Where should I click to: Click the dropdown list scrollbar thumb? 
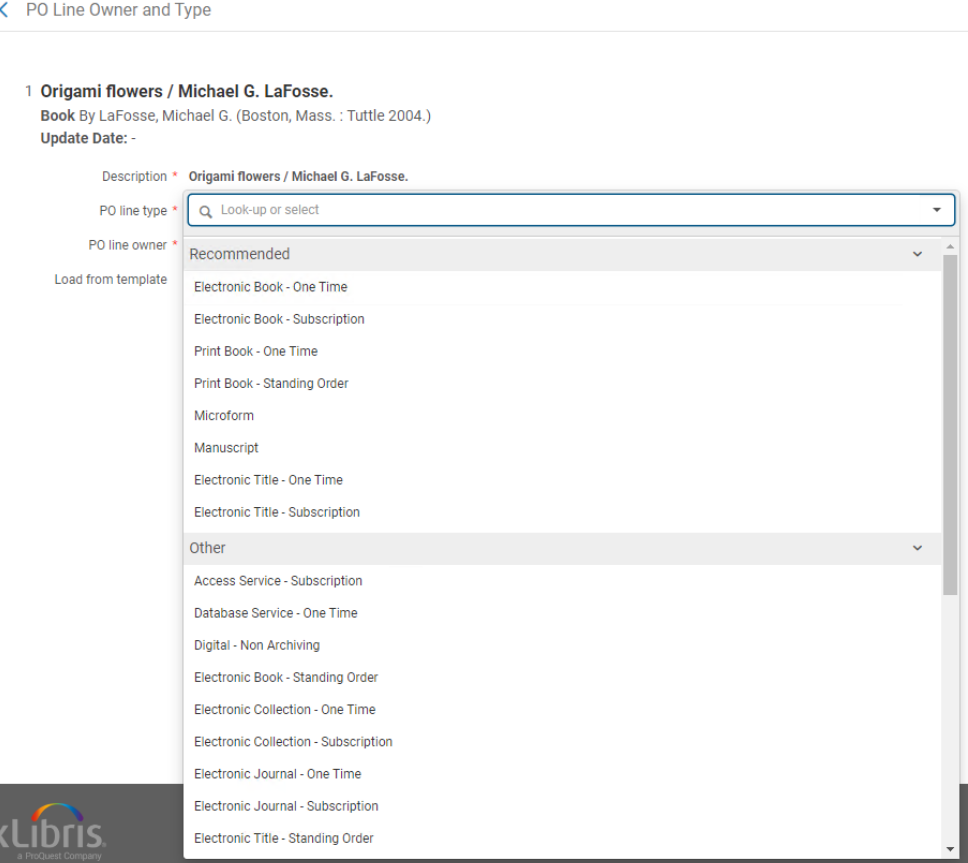[949, 425]
